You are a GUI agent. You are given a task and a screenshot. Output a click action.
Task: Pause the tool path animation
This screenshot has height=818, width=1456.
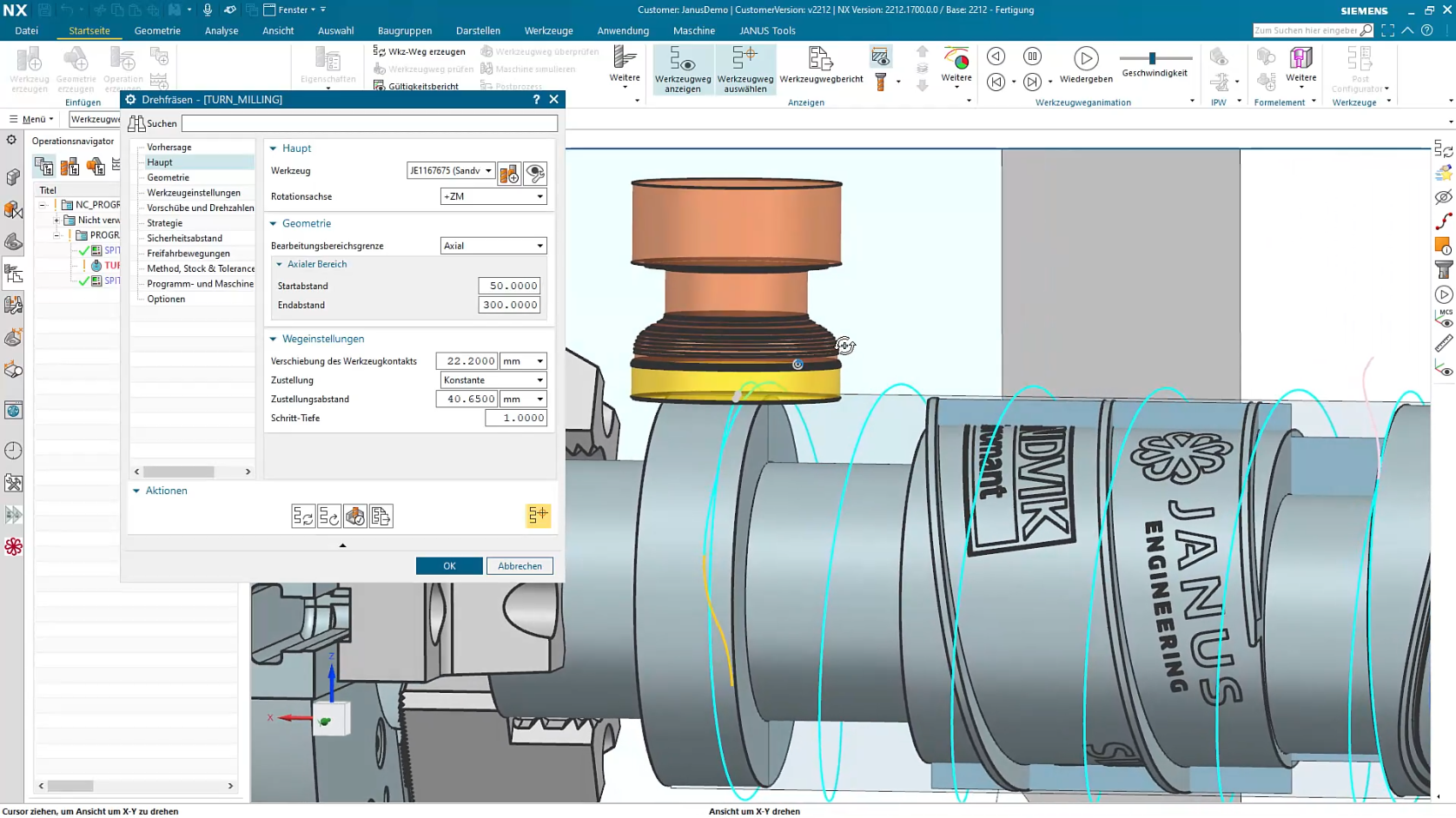tap(1032, 56)
